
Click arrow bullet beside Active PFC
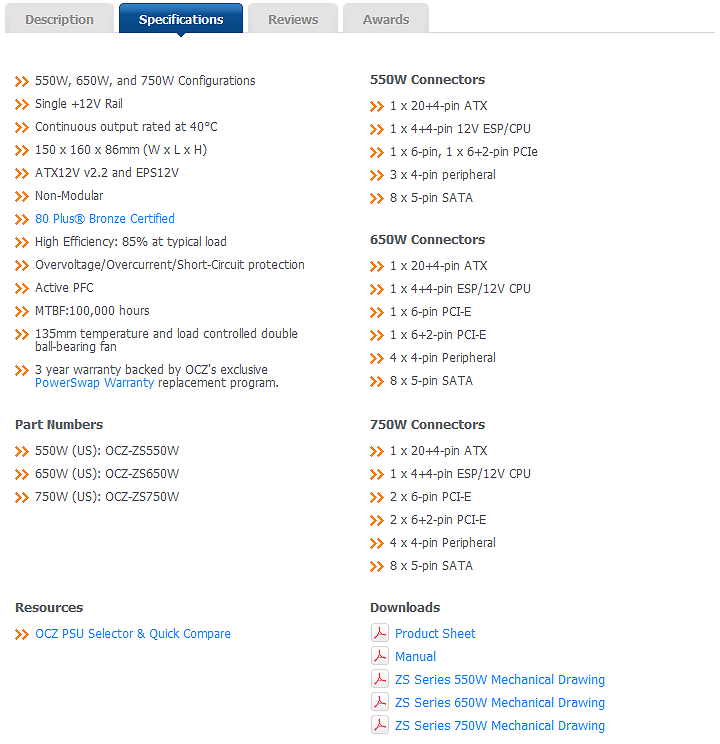click(22, 289)
